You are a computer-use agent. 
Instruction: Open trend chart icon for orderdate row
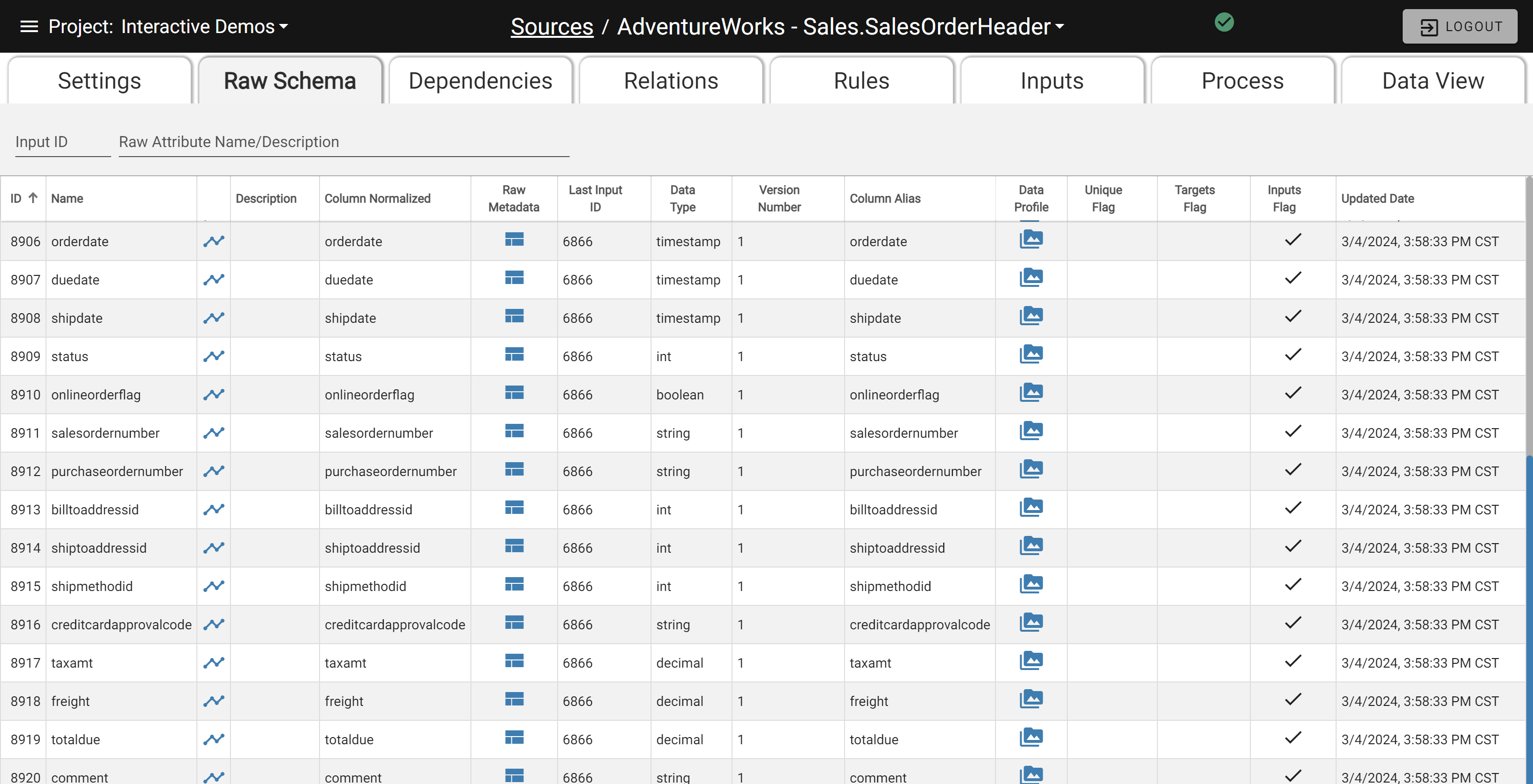pos(214,241)
